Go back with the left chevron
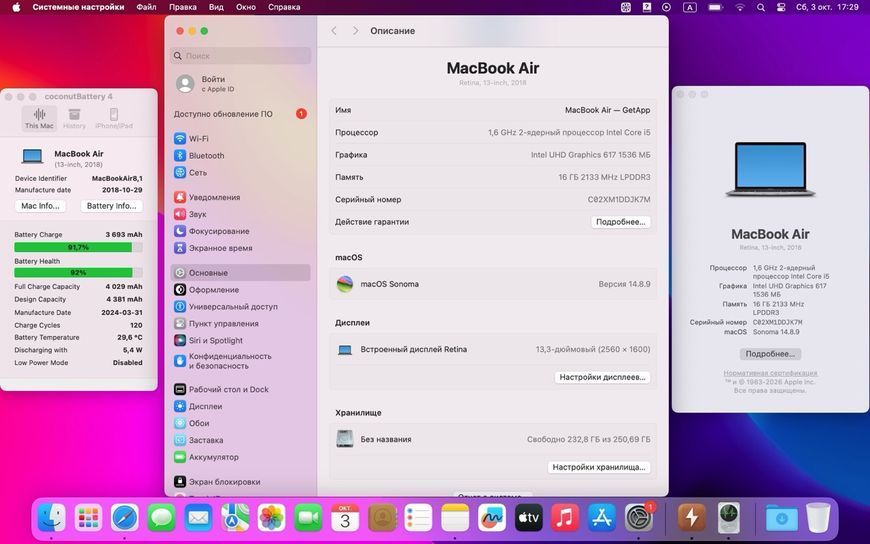Viewport: 870px width, 544px height. (x=334, y=31)
